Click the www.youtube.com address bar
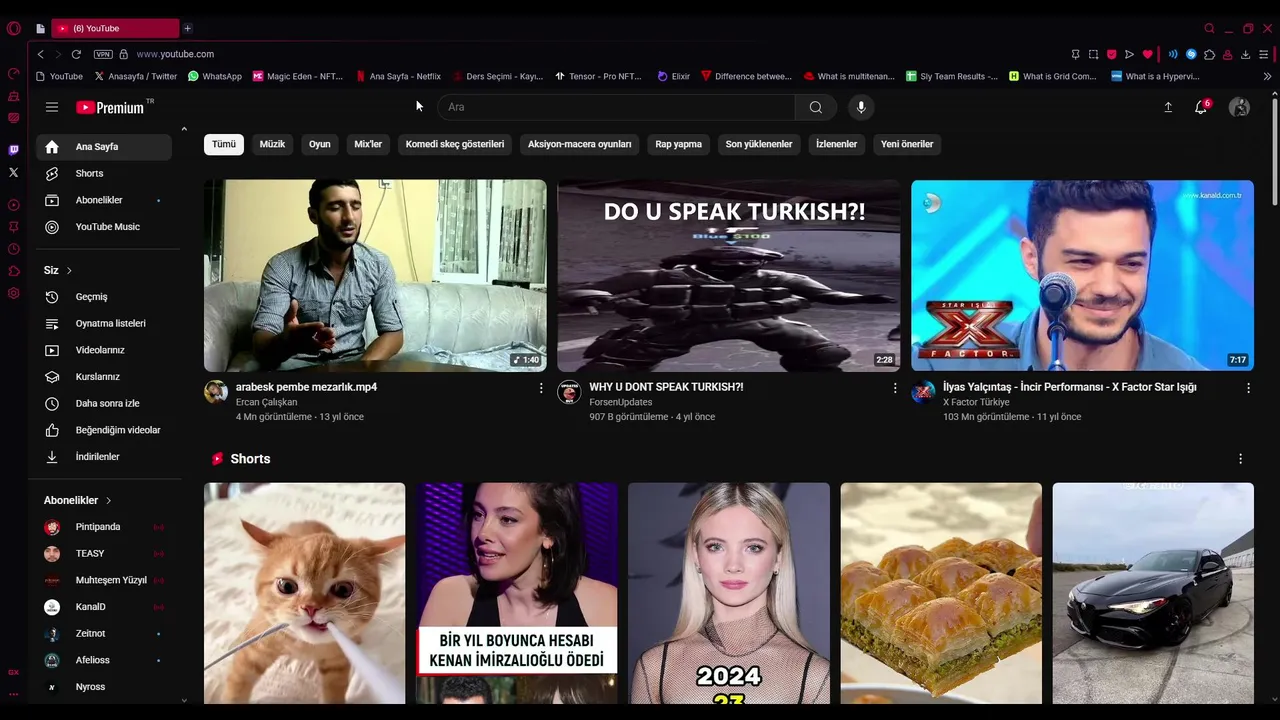The height and width of the screenshot is (720, 1280). tap(176, 54)
